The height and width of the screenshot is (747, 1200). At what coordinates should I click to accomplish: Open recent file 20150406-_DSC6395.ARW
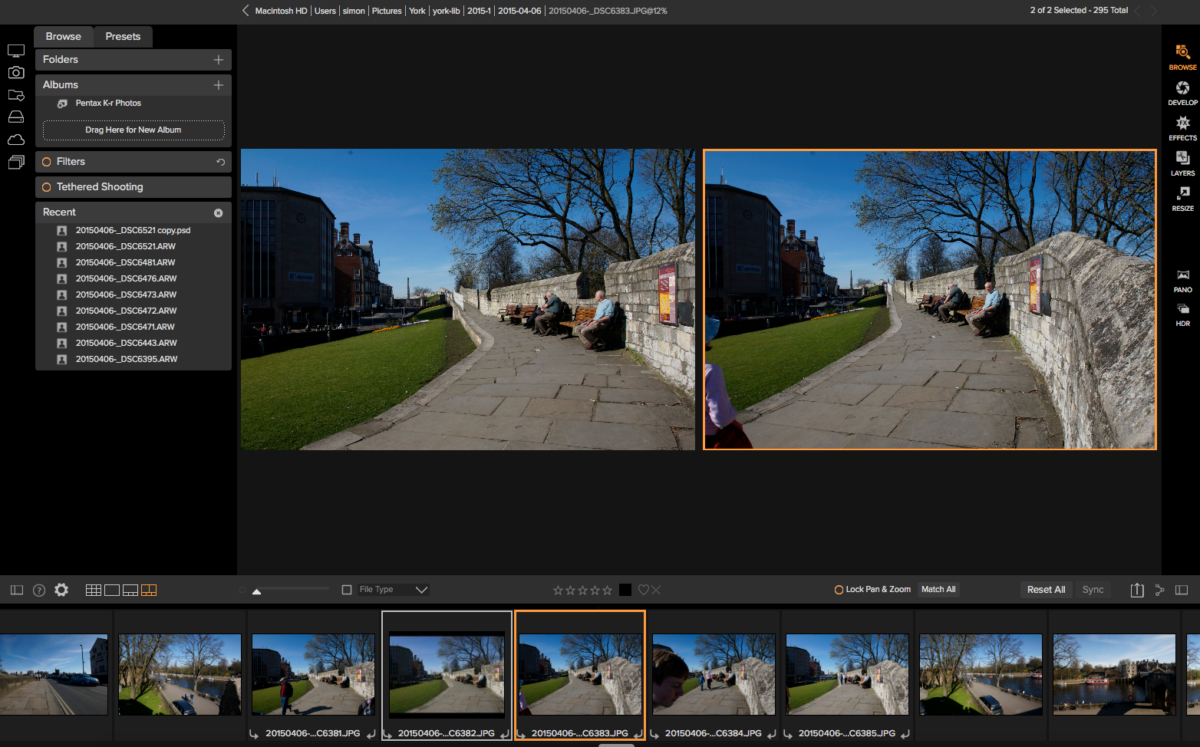pos(126,359)
